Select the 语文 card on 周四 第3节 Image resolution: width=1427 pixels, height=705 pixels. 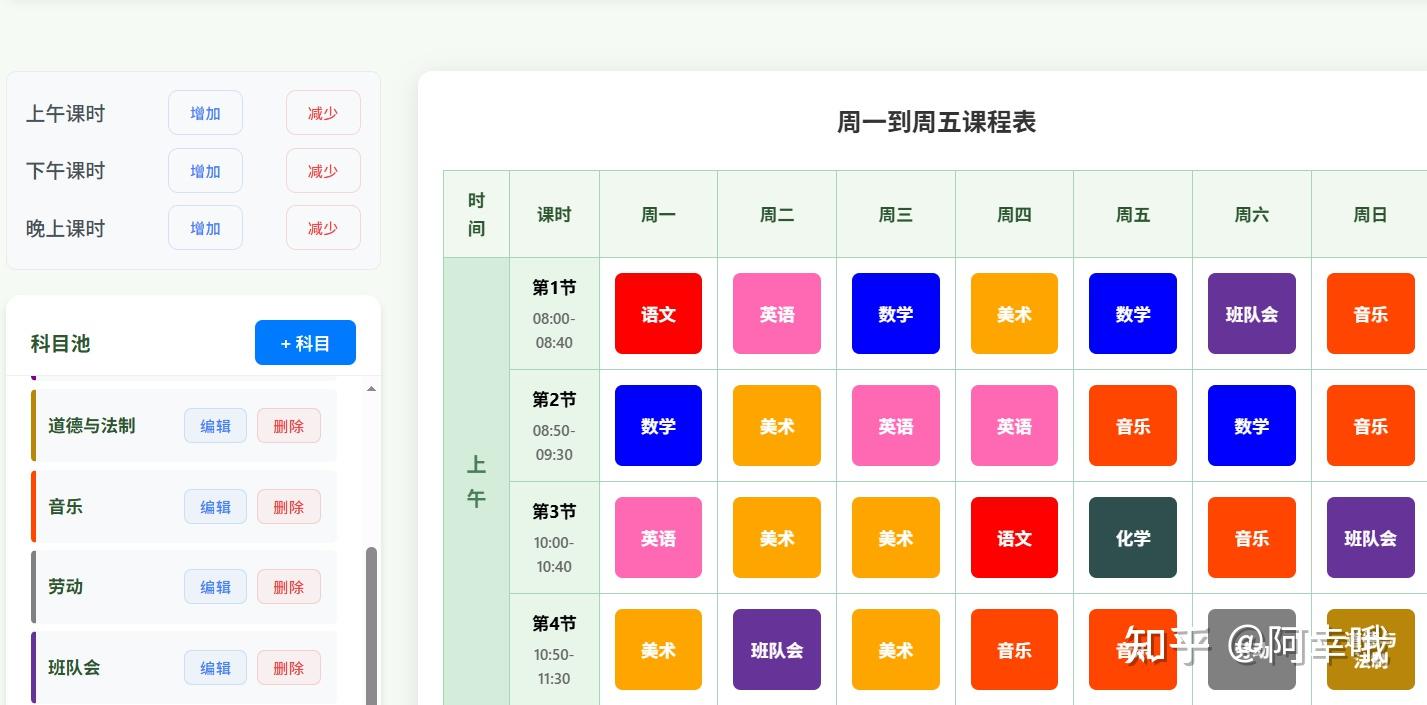point(1014,538)
